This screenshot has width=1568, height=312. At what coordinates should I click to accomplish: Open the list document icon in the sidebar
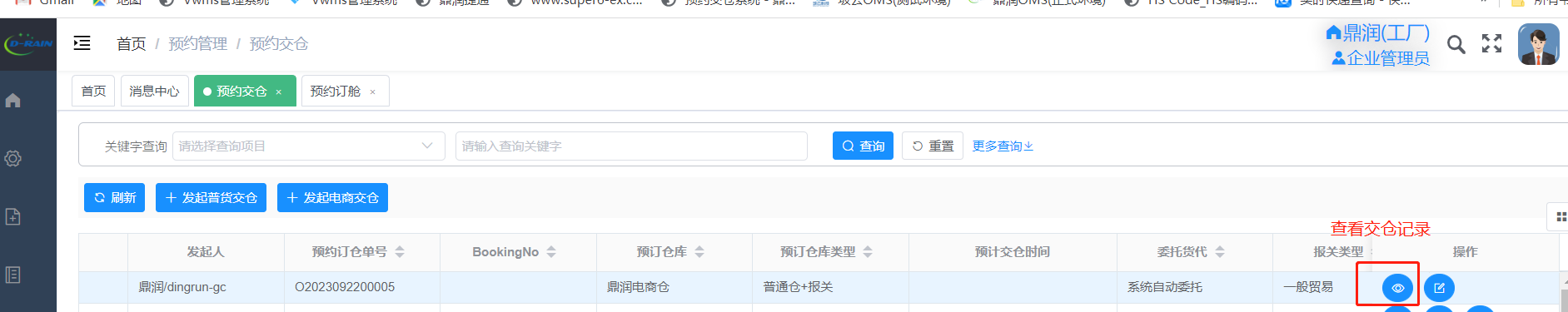[x=12, y=275]
